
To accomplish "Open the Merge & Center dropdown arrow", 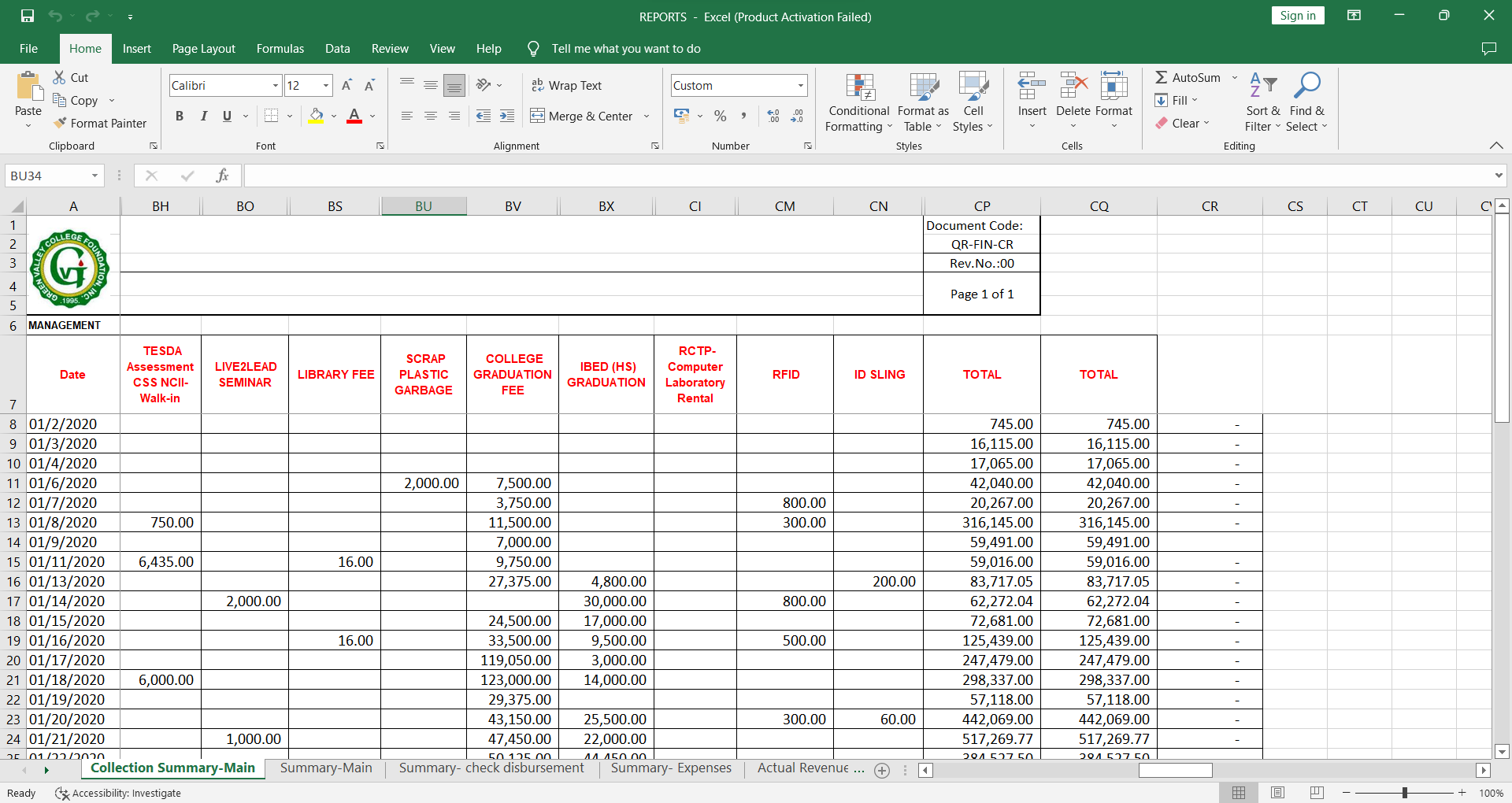I will [x=647, y=116].
